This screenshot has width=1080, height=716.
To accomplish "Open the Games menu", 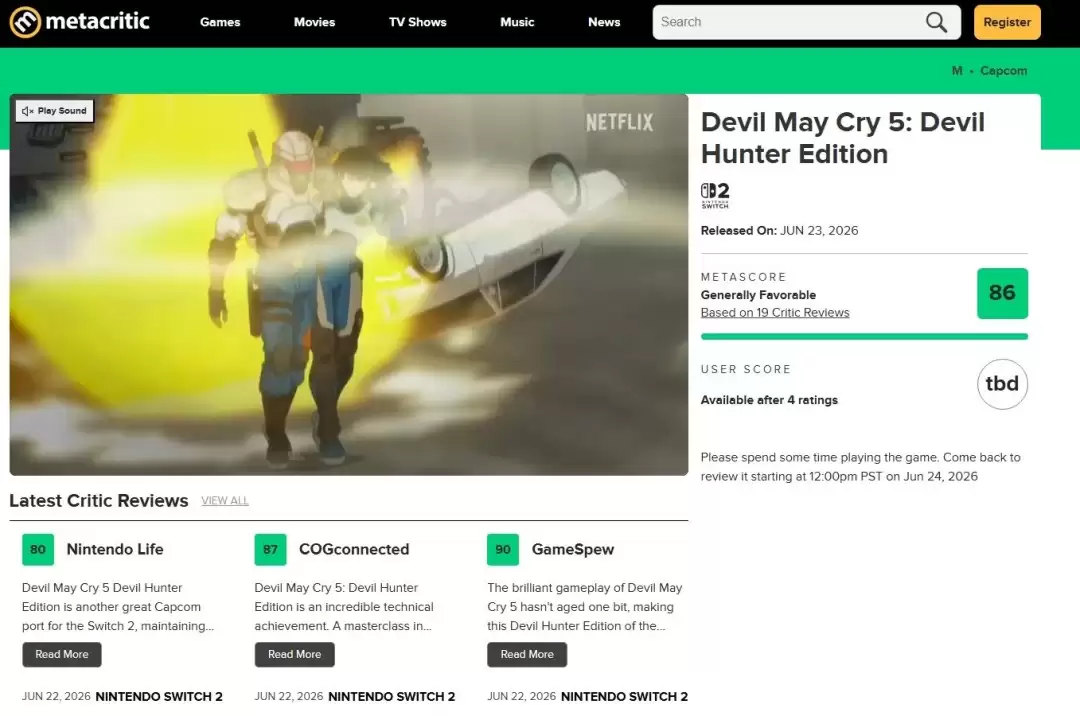I will (220, 22).
